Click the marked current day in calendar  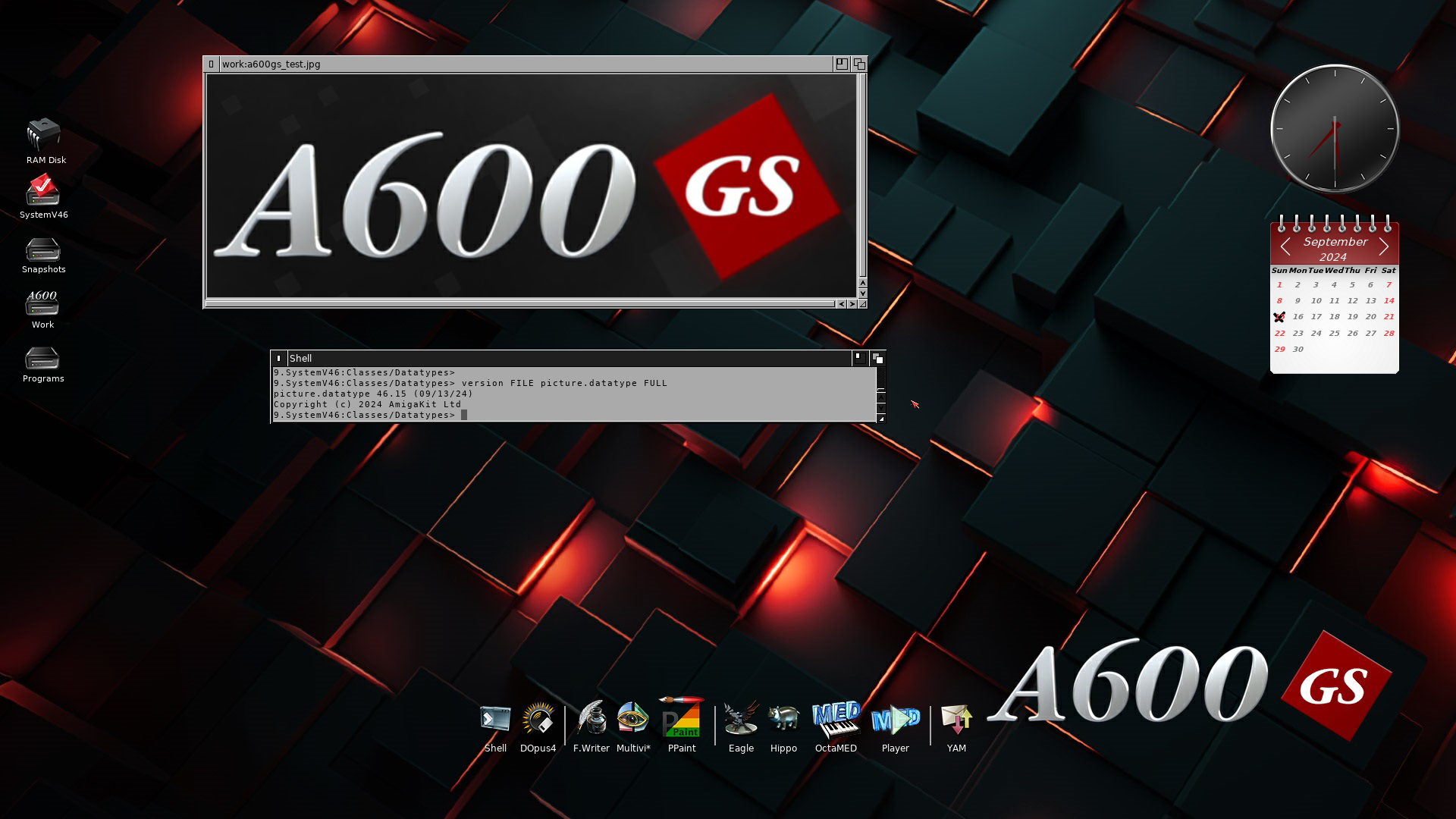(x=1279, y=317)
